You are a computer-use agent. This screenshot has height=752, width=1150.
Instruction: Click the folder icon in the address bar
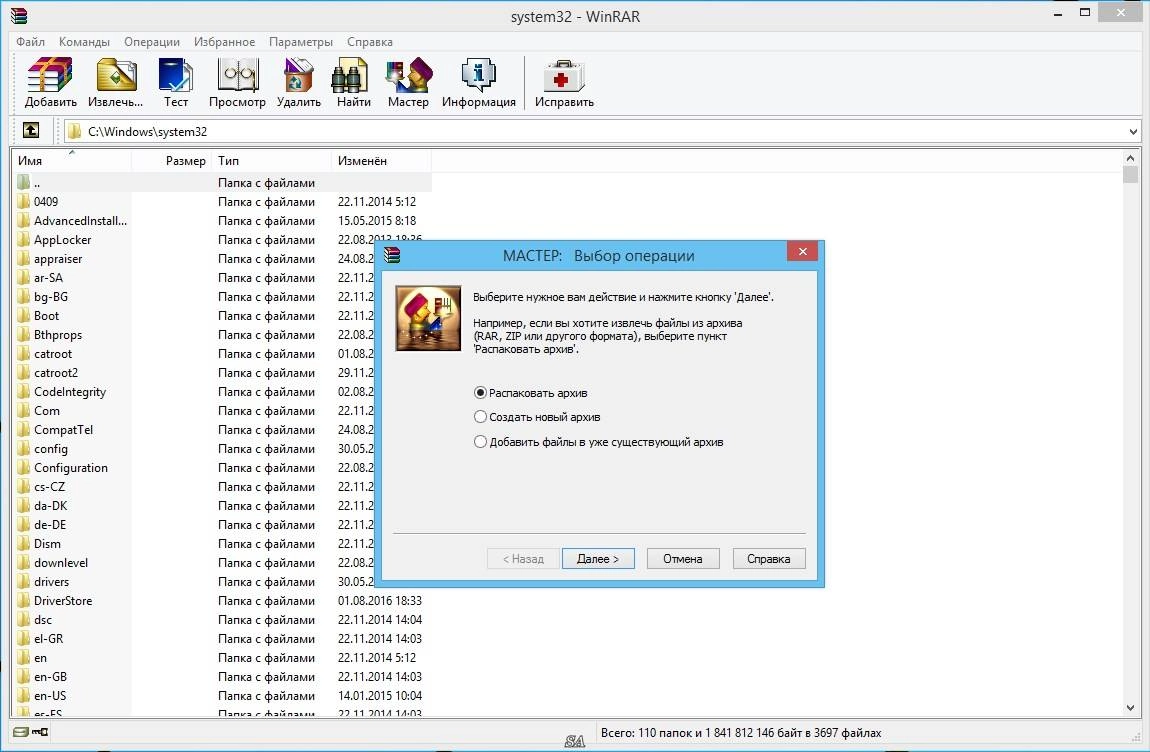[74, 131]
